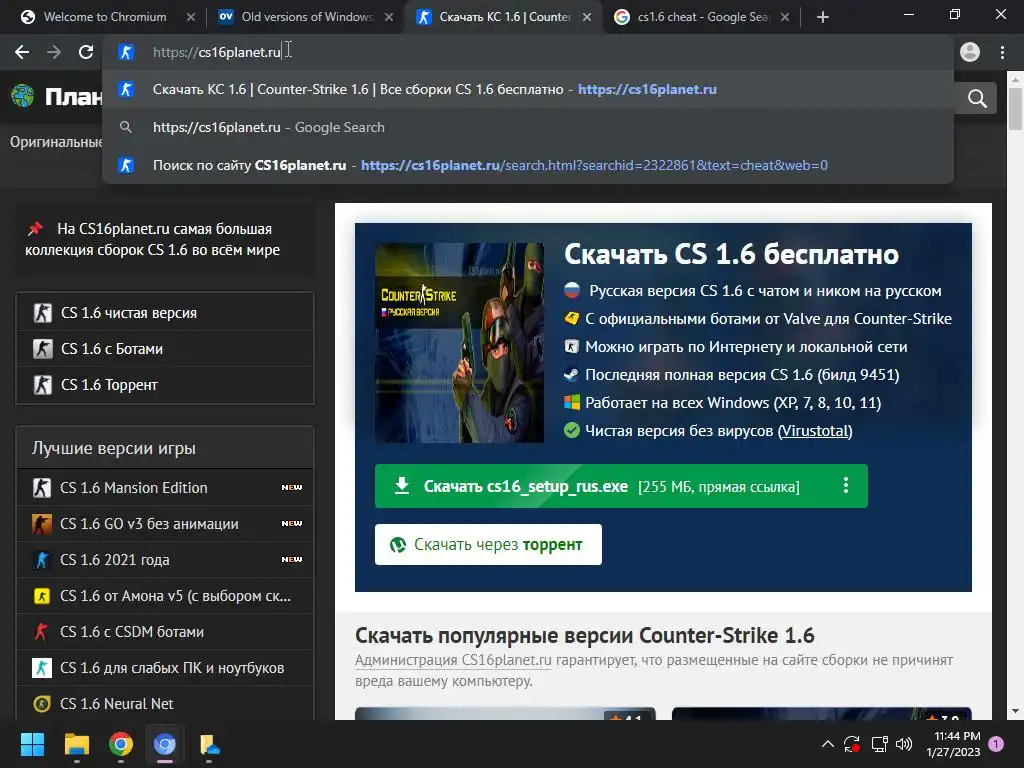
Task: Click the CS 1.6 чистая версия icon
Action: 42,313
